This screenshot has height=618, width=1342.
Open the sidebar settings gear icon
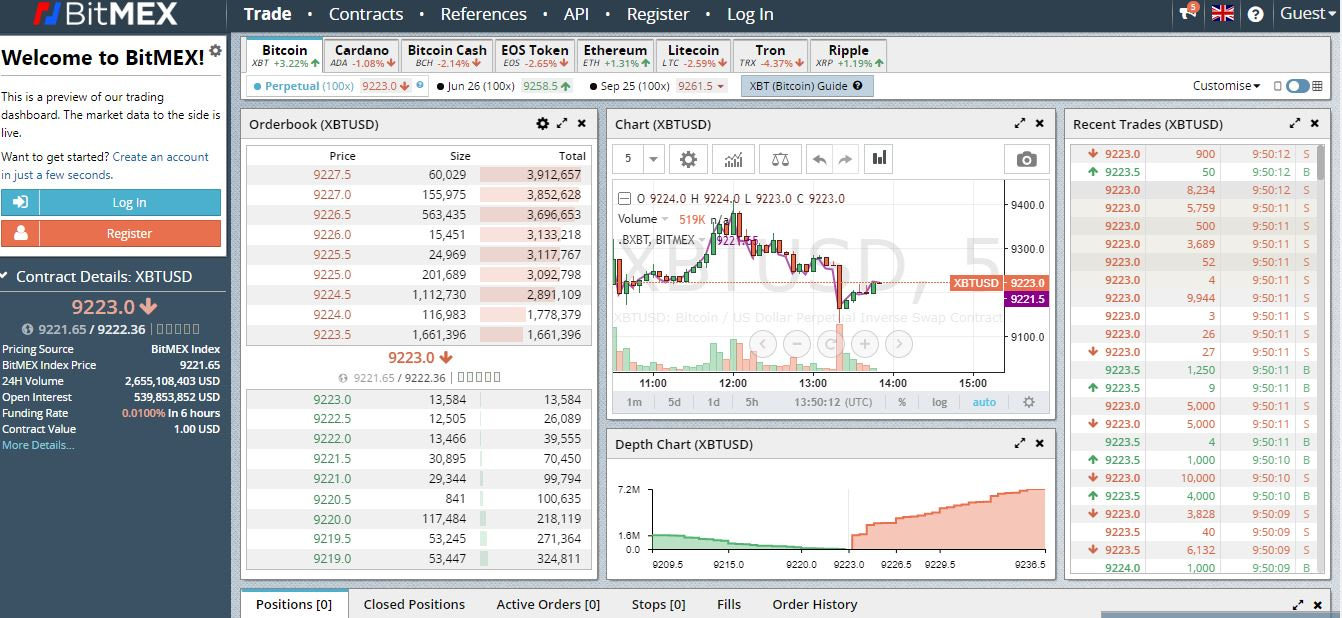(215, 50)
